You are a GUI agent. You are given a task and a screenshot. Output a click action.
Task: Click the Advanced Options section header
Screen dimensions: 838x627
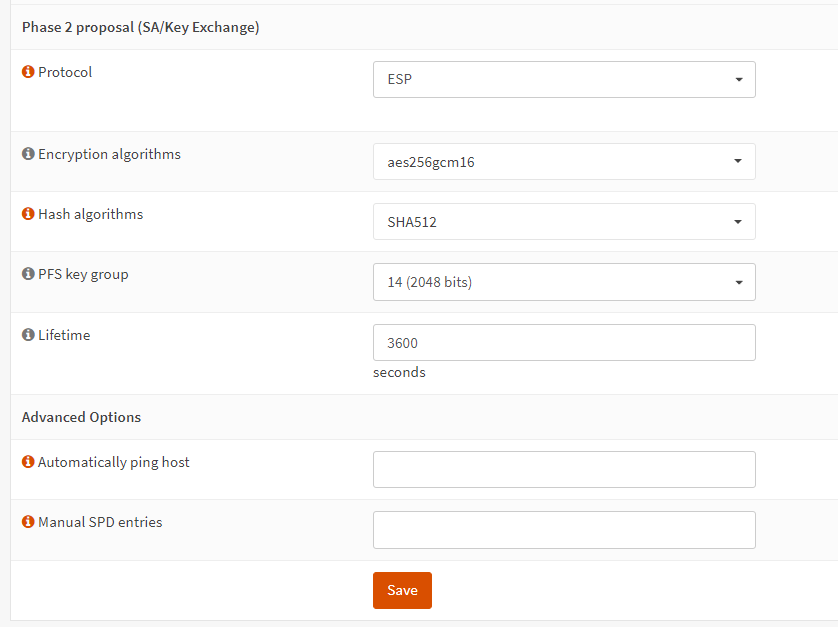81,417
